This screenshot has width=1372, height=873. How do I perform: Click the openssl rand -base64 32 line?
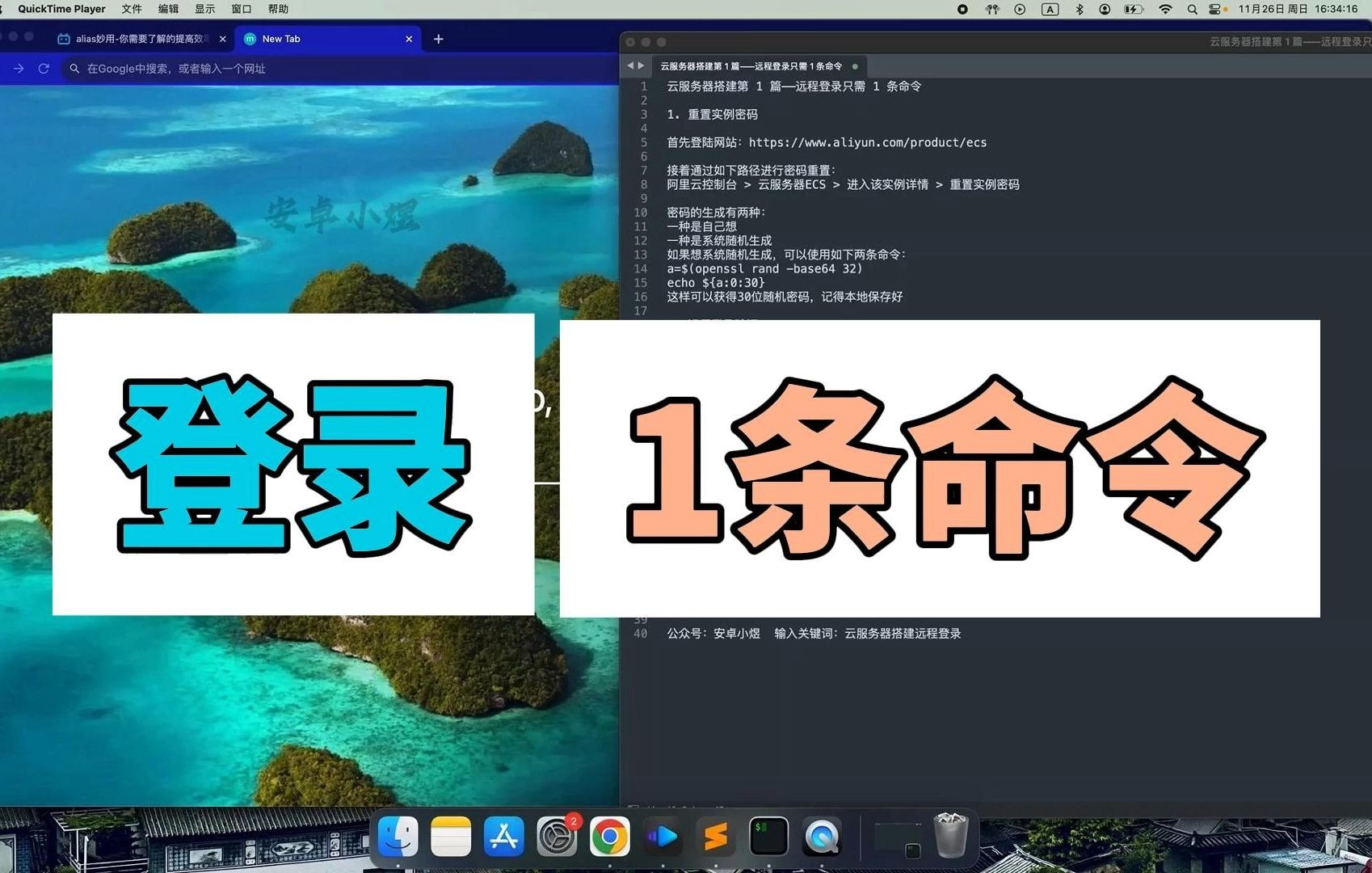click(764, 268)
